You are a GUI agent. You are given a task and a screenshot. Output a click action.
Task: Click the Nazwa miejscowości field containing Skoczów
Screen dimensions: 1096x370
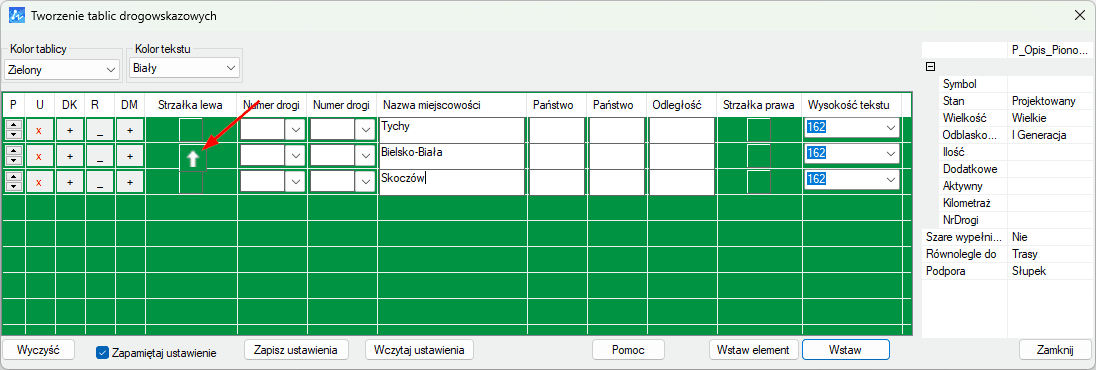point(452,182)
